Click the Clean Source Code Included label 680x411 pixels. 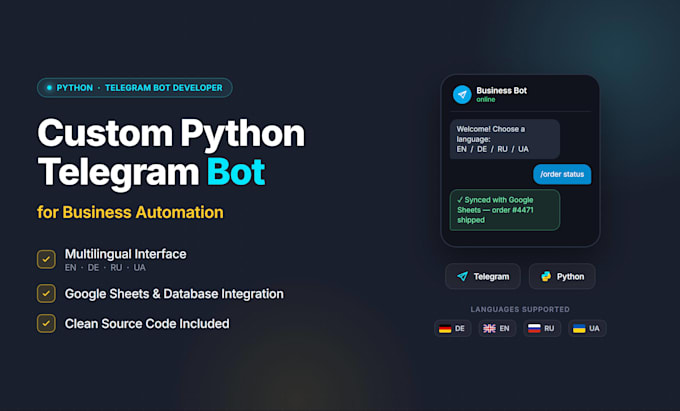coord(147,324)
